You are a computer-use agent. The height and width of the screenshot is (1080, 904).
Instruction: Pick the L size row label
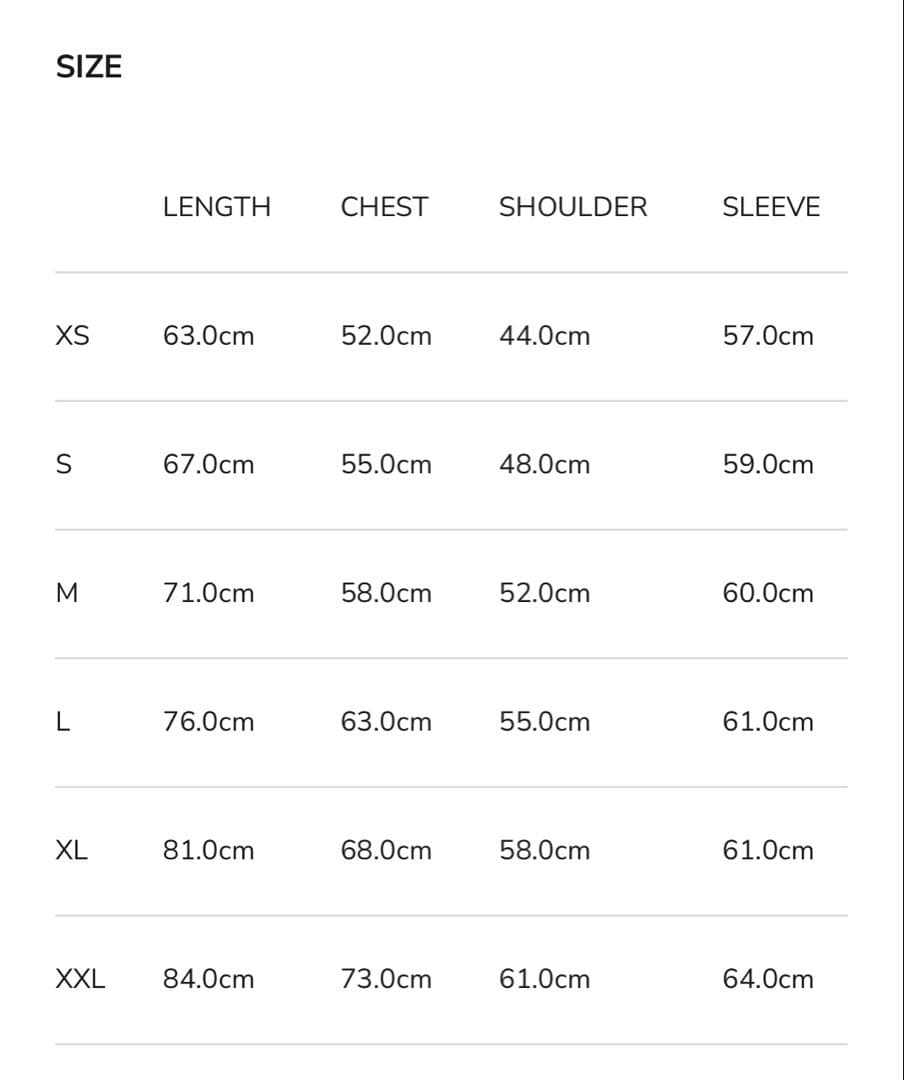(x=63, y=722)
